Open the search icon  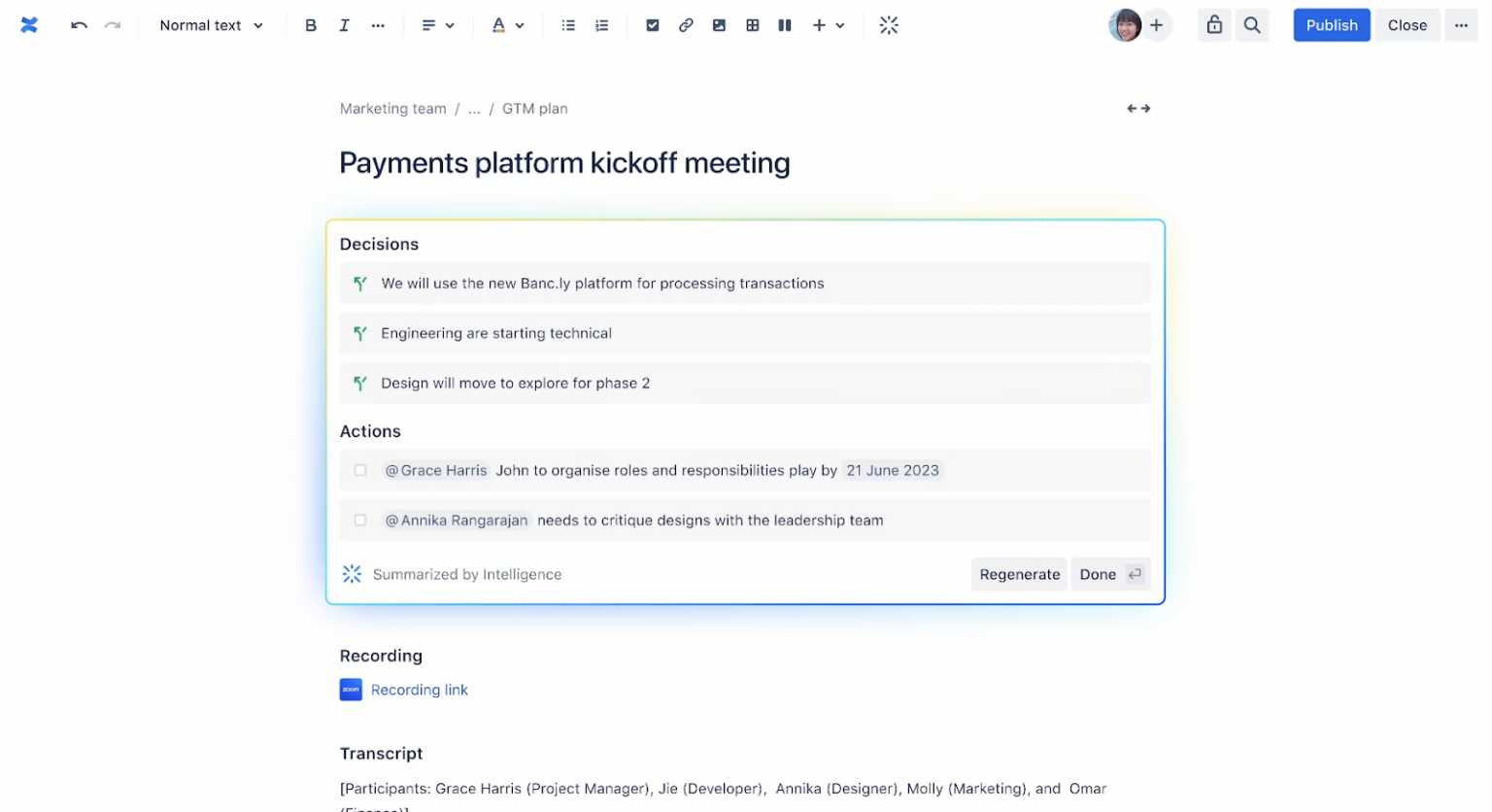1252,25
